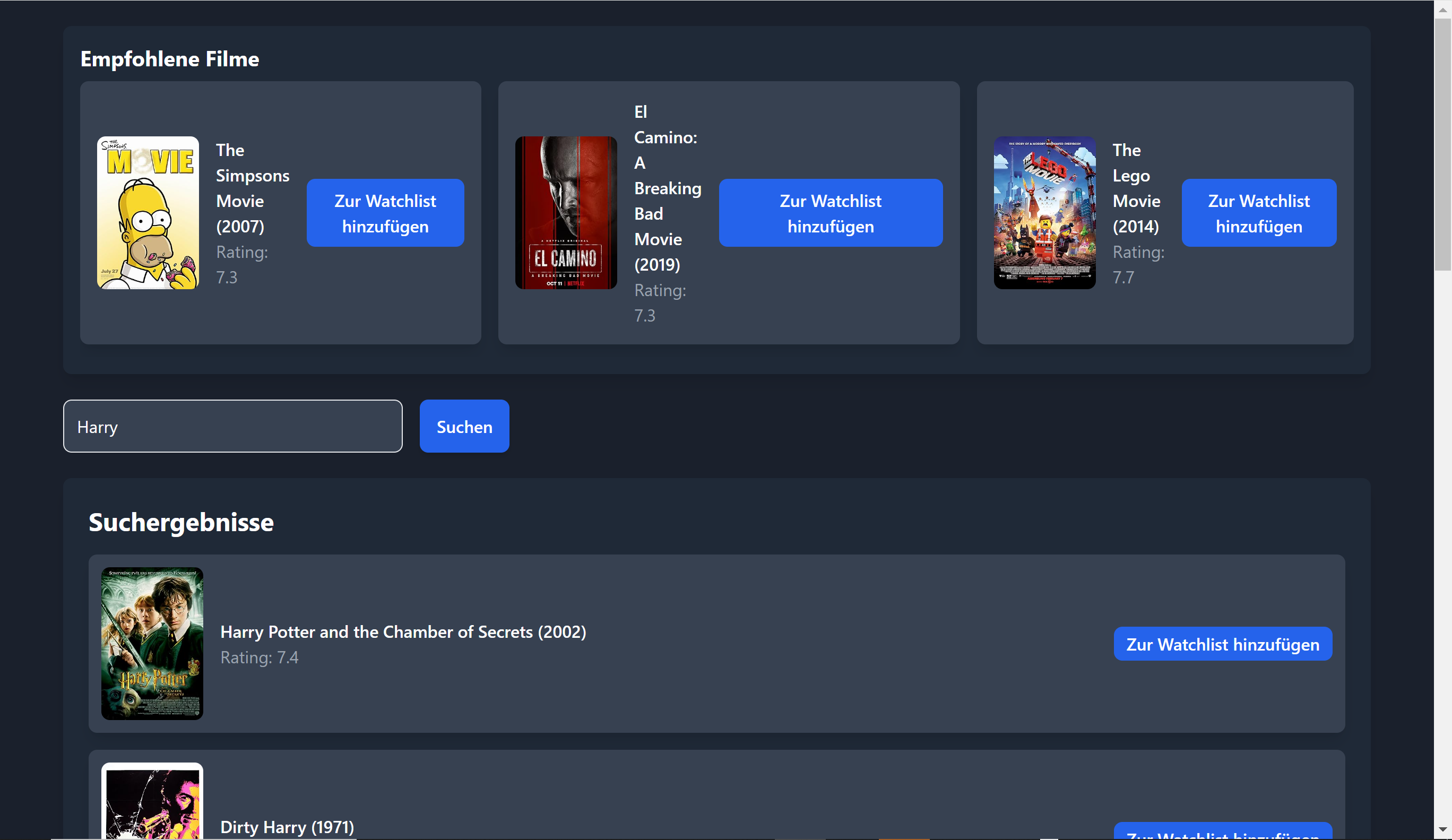Click the scrollbar up arrow
The height and width of the screenshot is (840, 1452).
pos(1442,9)
